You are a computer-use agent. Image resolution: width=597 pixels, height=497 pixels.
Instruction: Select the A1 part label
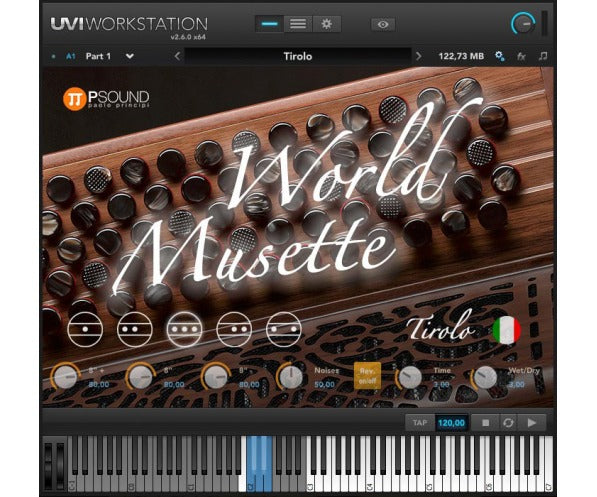point(71,56)
